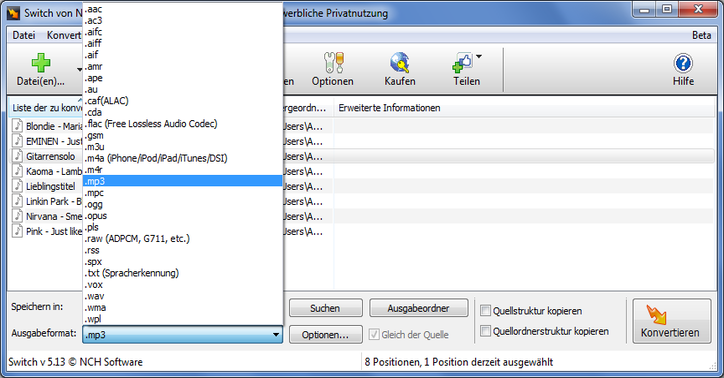Screen dimensions: 724x378
Task: Click music note icon beside Lieblingstitel
Action: (18, 186)
